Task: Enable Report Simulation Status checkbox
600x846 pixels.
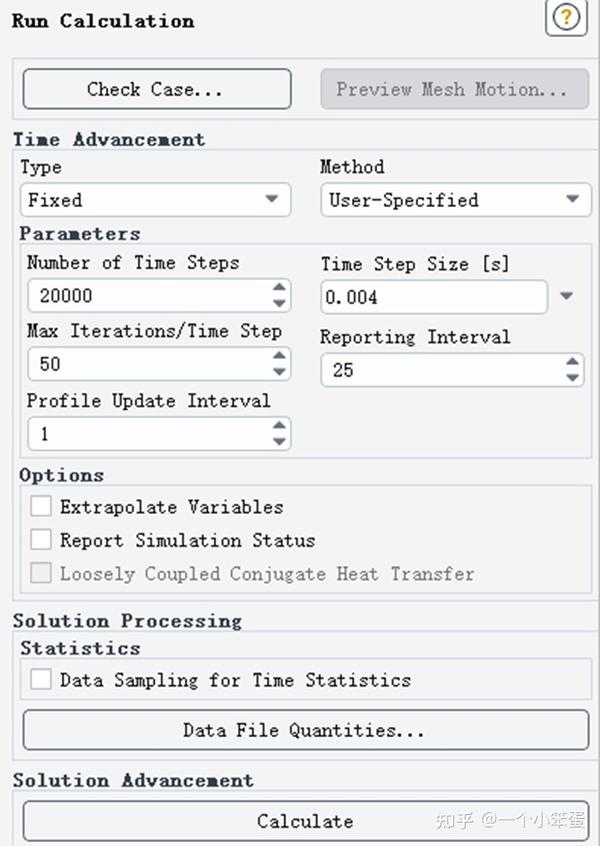Action: click(41, 540)
